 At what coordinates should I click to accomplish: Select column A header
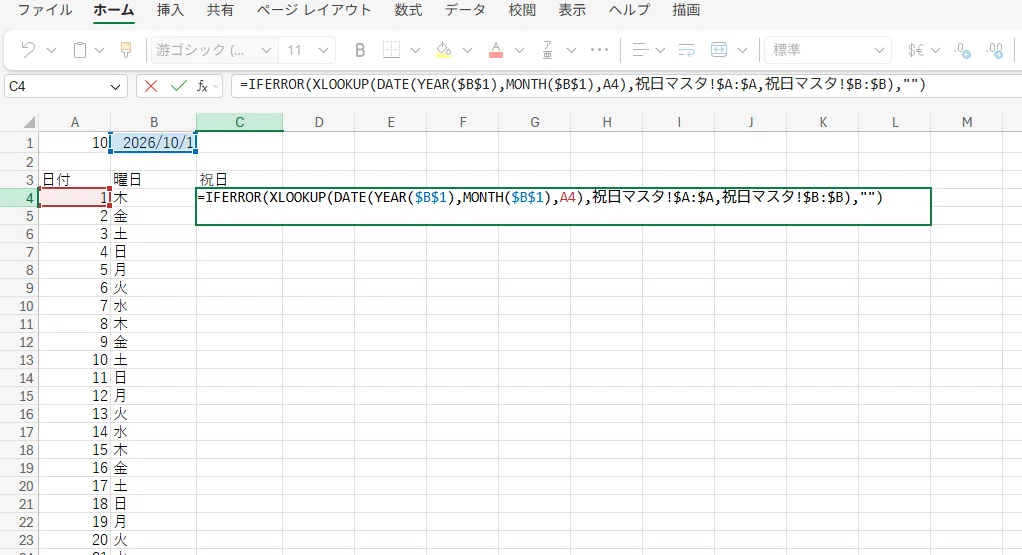click(x=75, y=122)
